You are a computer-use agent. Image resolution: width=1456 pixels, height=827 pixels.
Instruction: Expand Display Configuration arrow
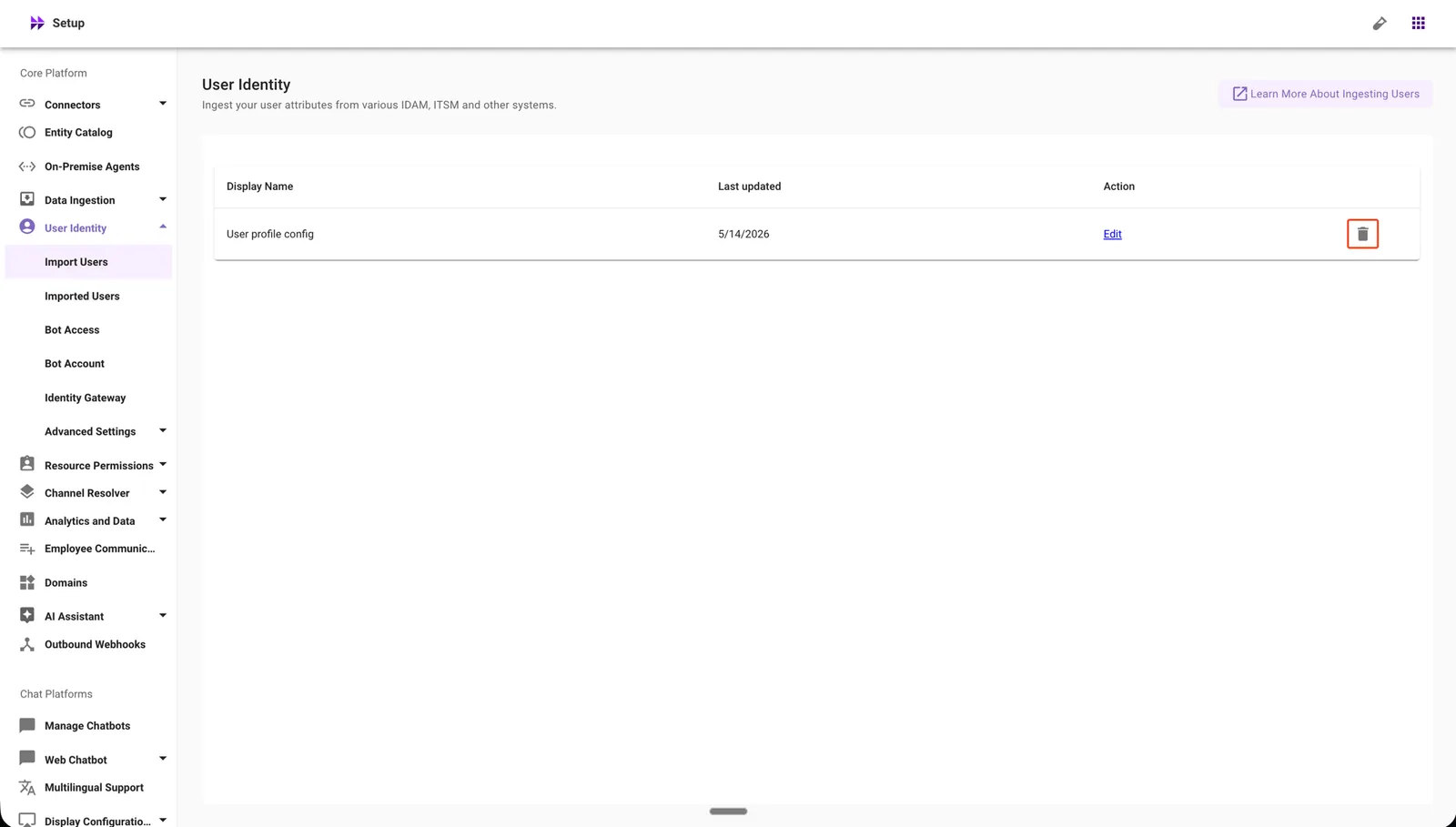point(163,820)
